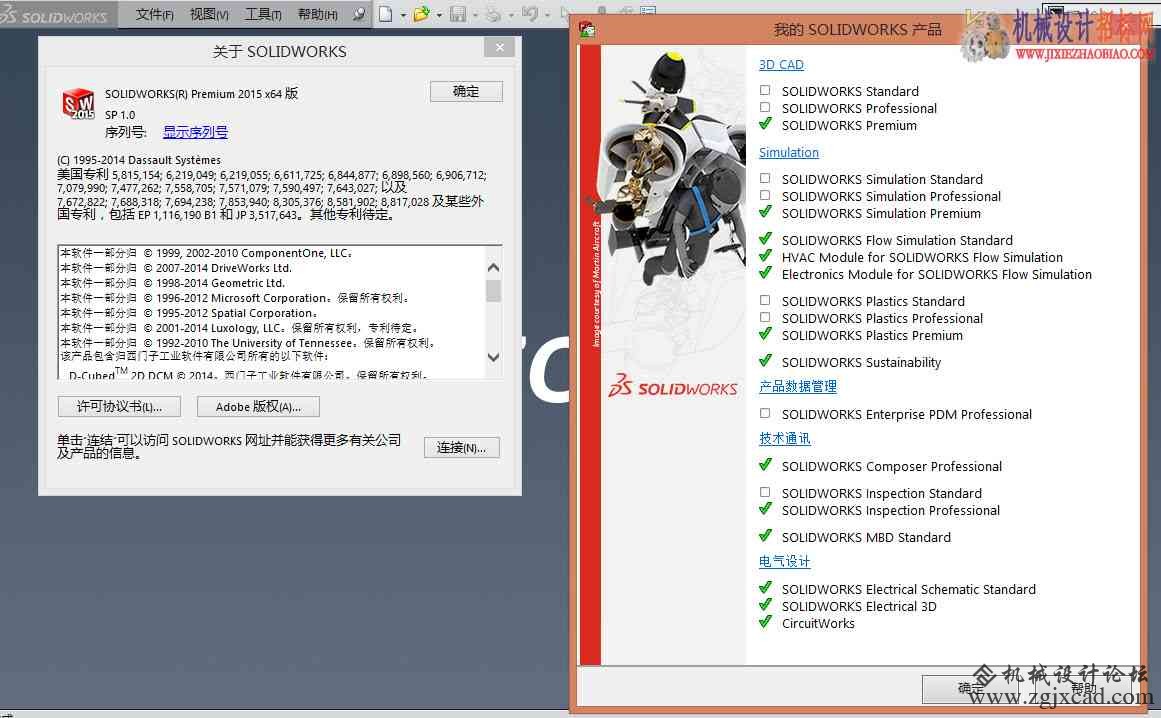Image resolution: width=1161 pixels, height=718 pixels.
Task: Open the 电气设计 link
Action: (x=784, y=561)
